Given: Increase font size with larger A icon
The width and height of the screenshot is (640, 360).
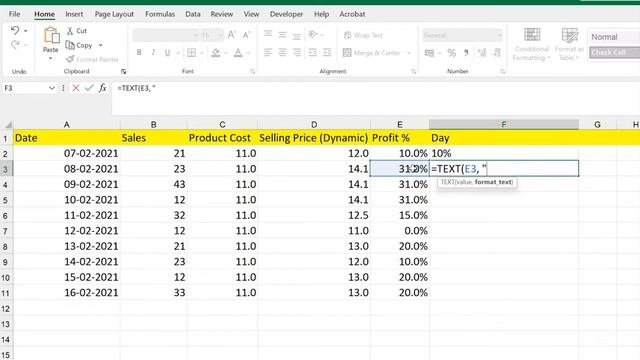Looking at the screenshot, I should 232,35.
